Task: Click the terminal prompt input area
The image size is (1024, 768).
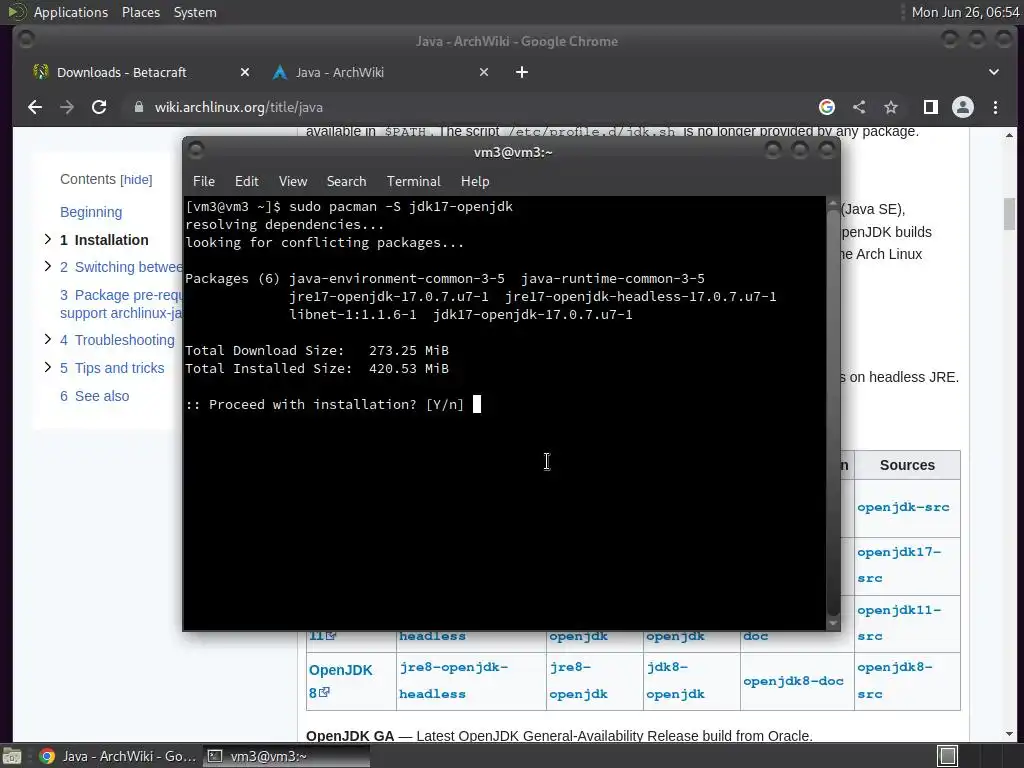Action: [477, 405]
